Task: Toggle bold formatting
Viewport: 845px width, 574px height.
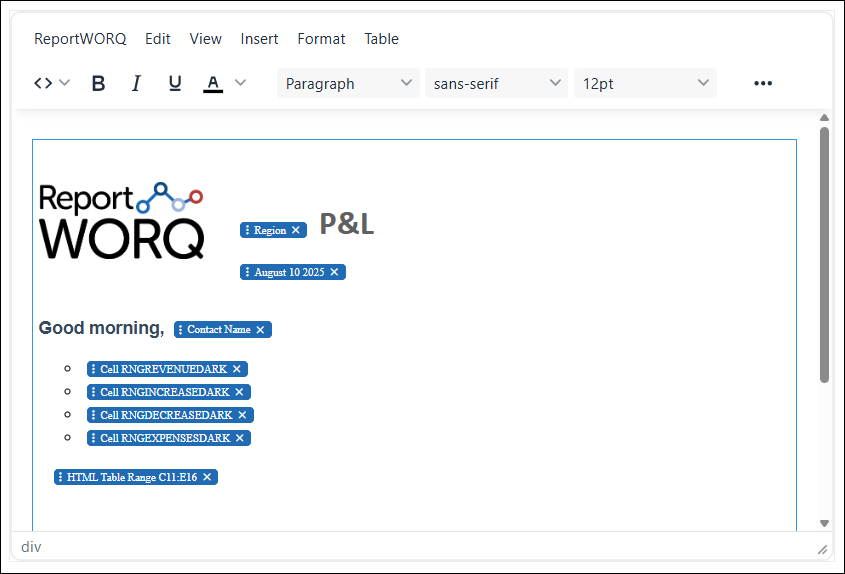Action: click(98, 83)
